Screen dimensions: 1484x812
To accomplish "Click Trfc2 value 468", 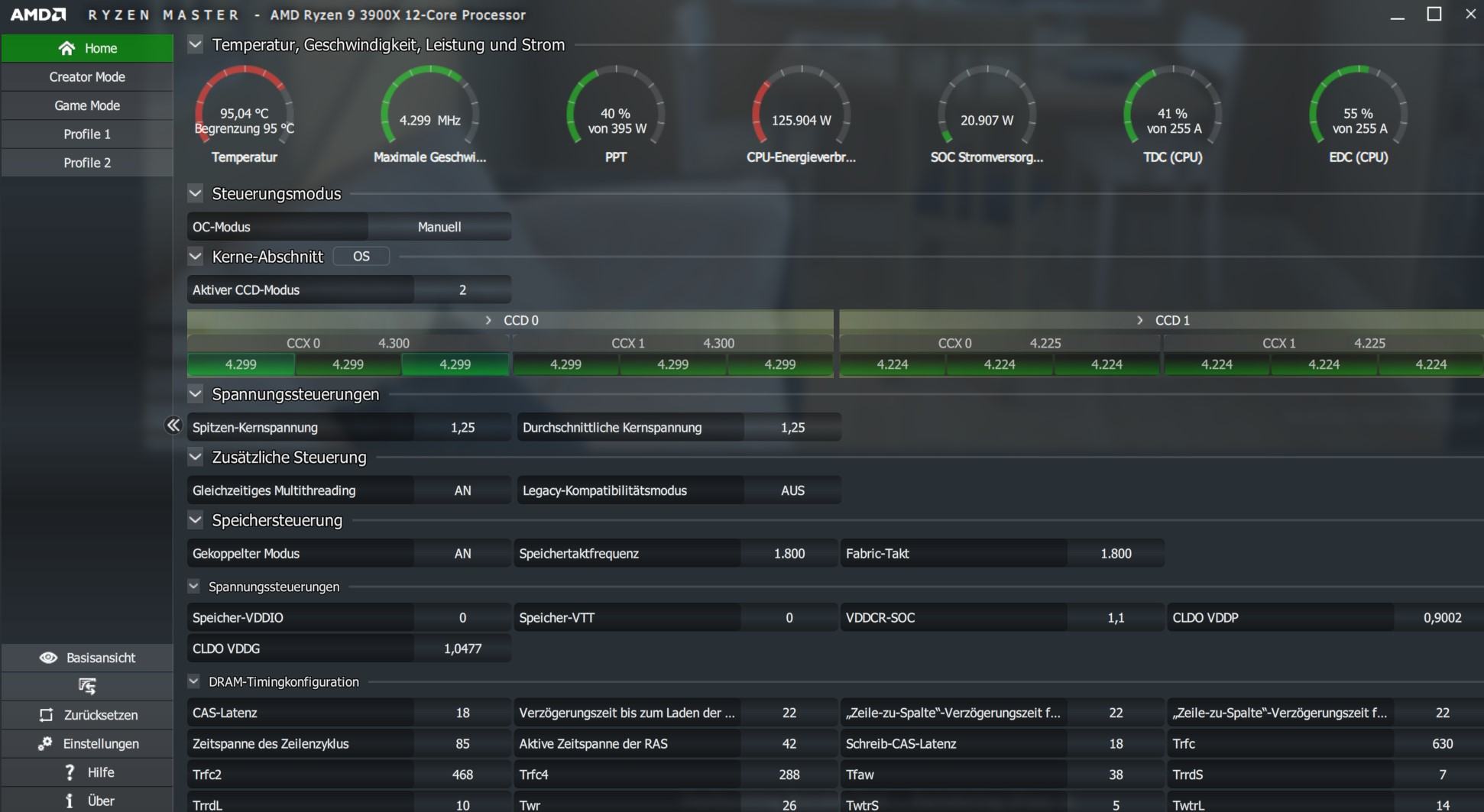I will 463,775.
